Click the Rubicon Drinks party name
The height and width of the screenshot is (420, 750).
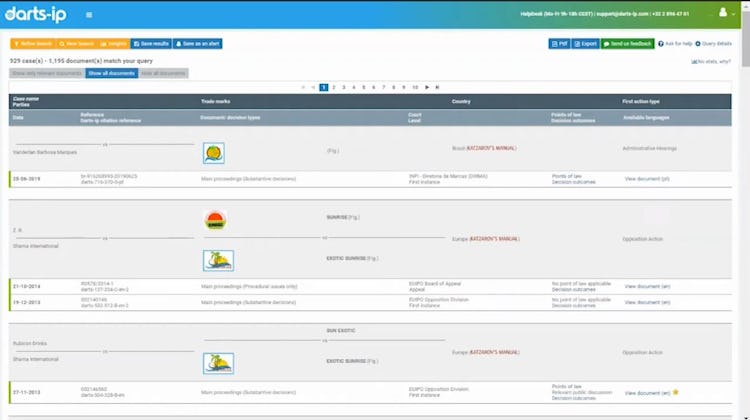point(30,343)
